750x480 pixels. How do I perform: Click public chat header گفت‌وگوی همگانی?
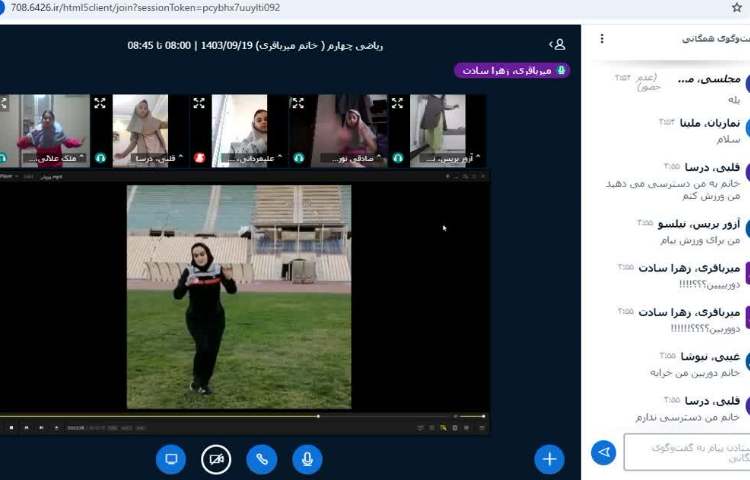point(716,39)
